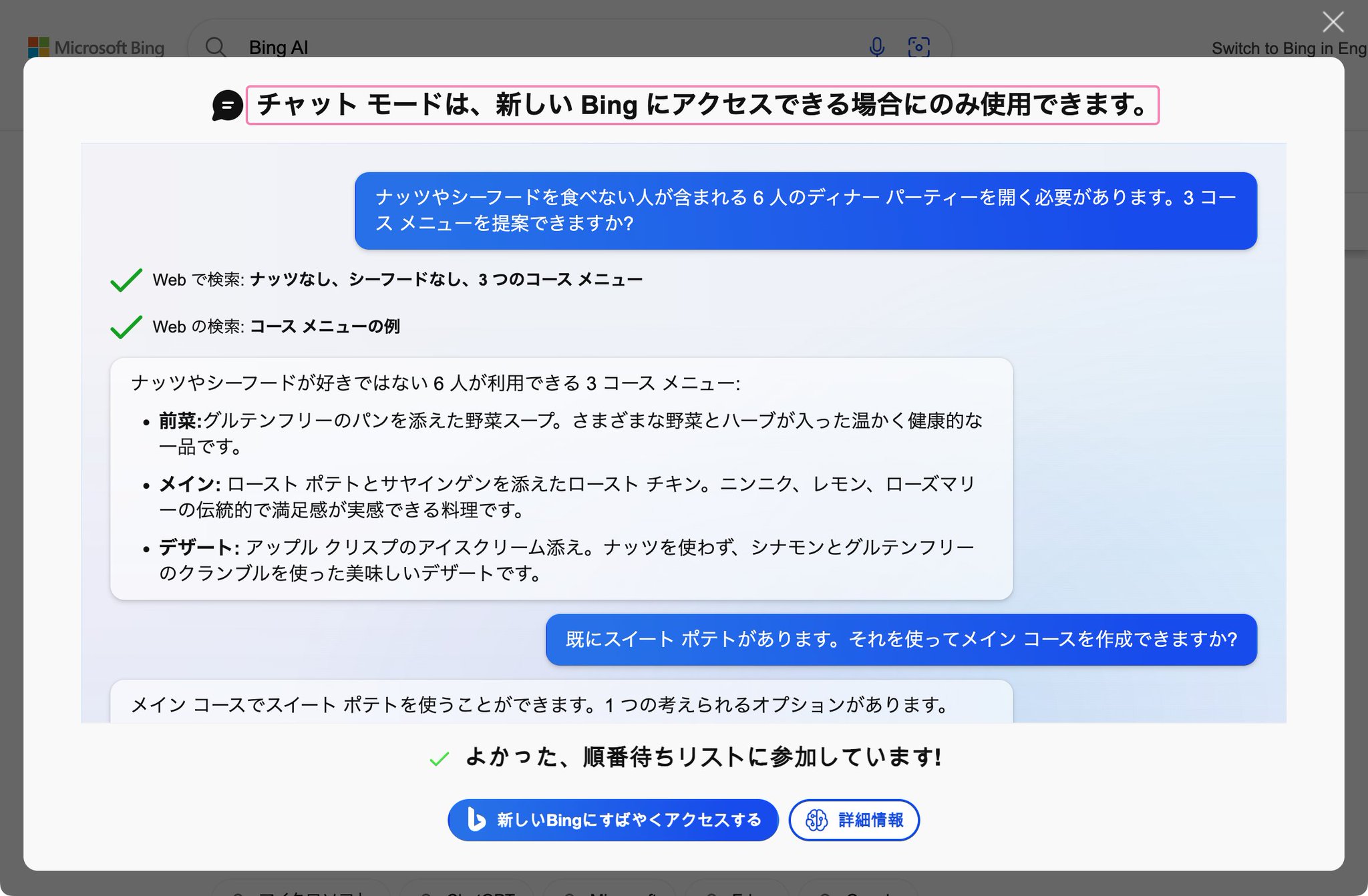The height and width of the screenshot is (896, 1368).
Task: Click the メイン bullet item
Action: click(x=566, y=497)
